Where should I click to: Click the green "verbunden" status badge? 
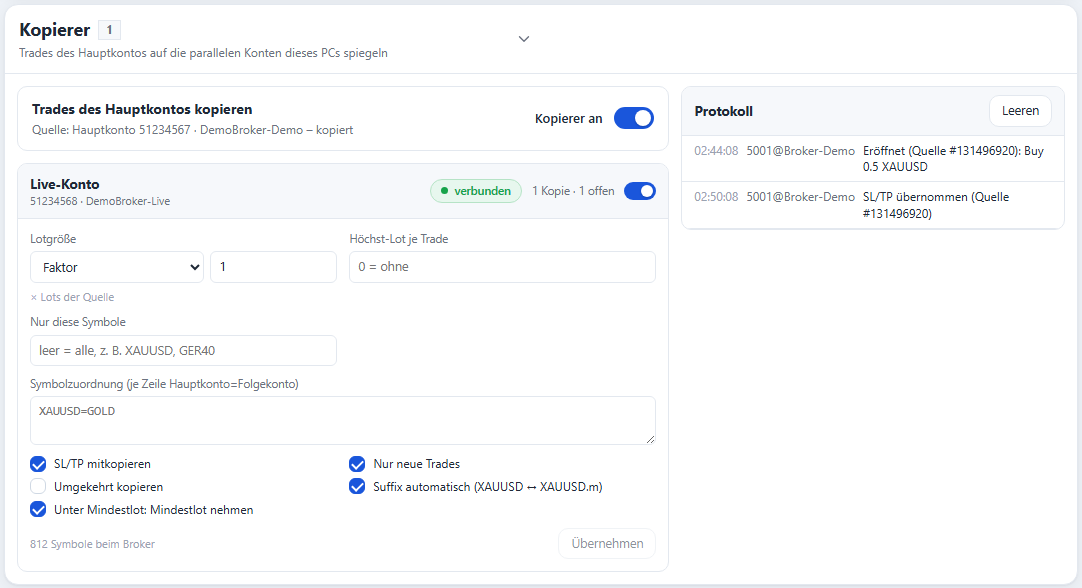coord(476,191)
